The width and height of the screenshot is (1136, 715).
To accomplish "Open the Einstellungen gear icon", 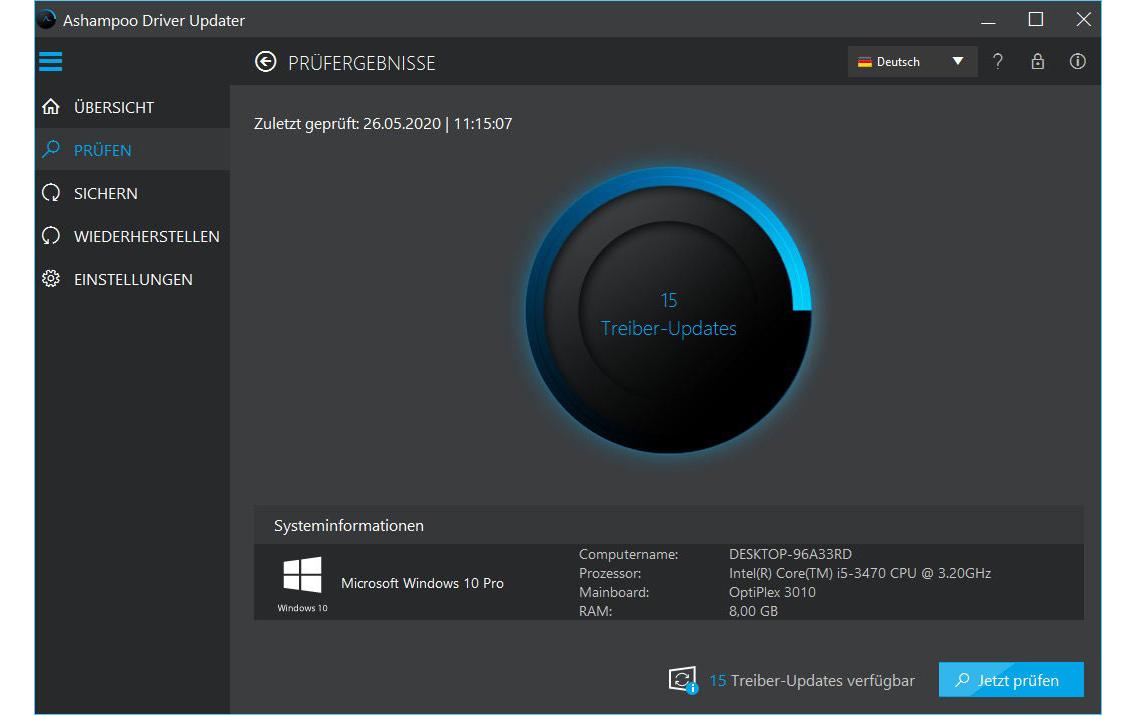I will 51,279.
